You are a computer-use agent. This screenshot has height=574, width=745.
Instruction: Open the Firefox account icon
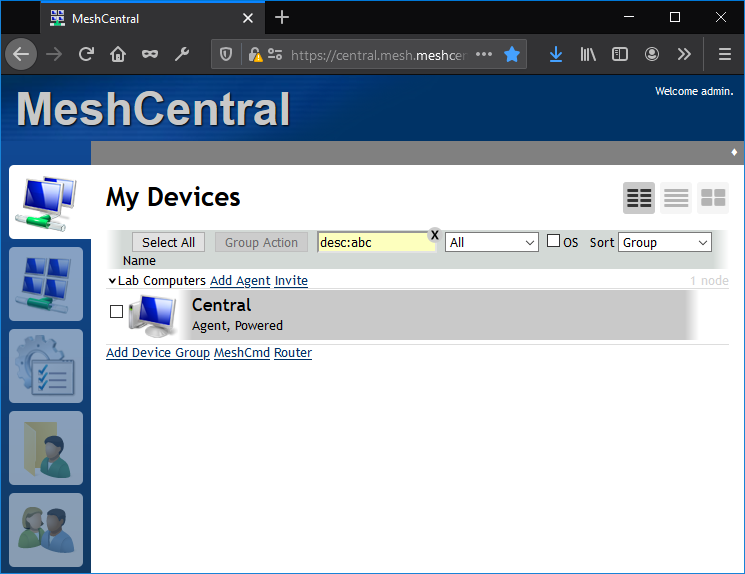click(651, 54)
